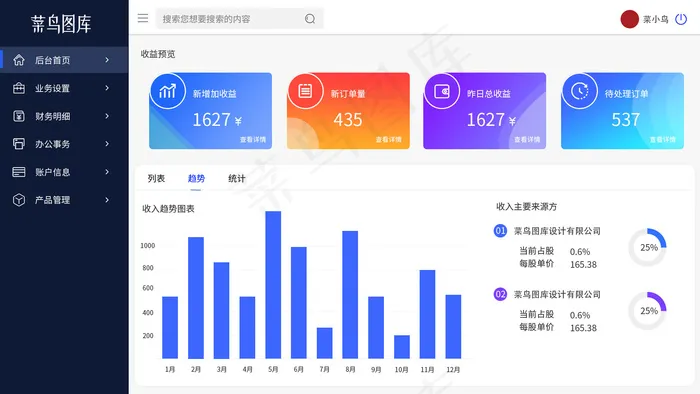The width and height of the screenshot is (700, 394).
Task: Click the red user avatar
Action: click(x=629, y=19)
